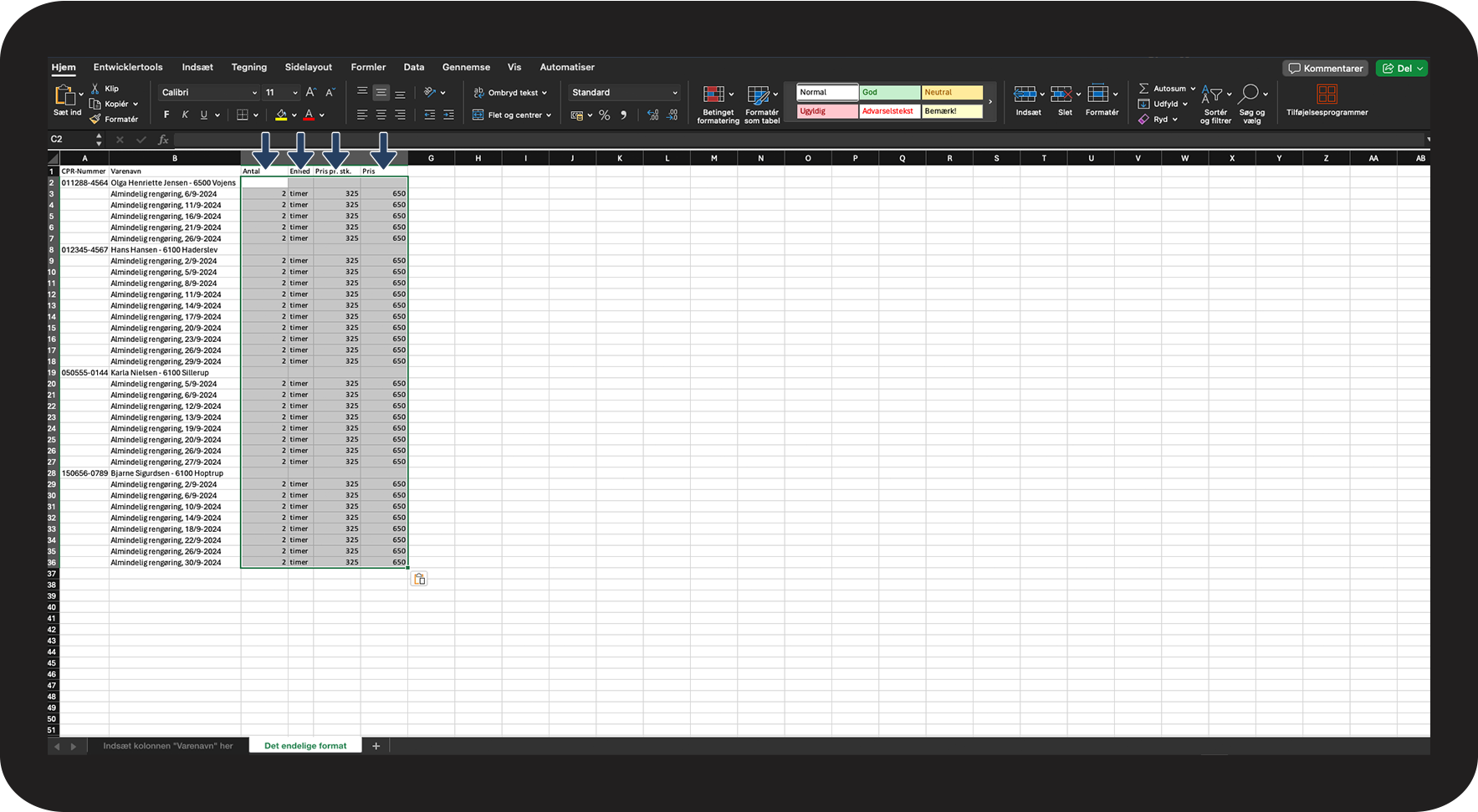The width and height of the screenshot is (1478, 812).
Task: Expand the Standard number format dropdown
Action: pyautogui.click(x=674, y=93)
